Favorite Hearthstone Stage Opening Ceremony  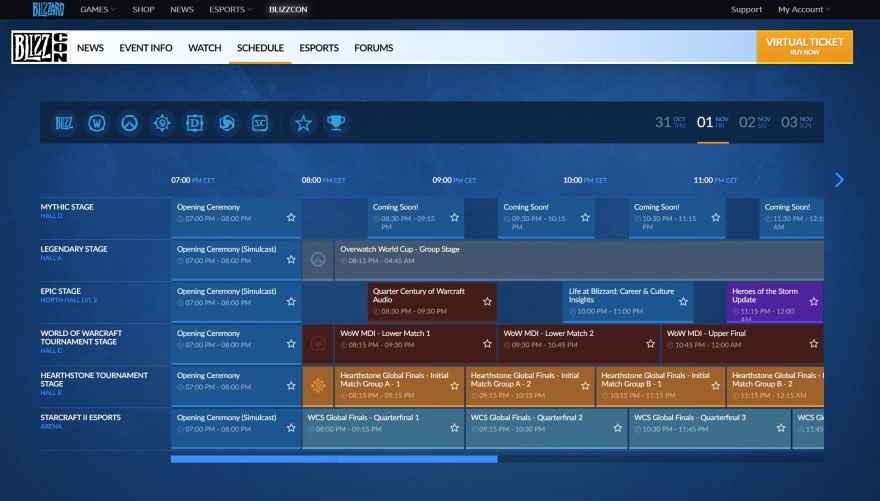click(291, 385)
